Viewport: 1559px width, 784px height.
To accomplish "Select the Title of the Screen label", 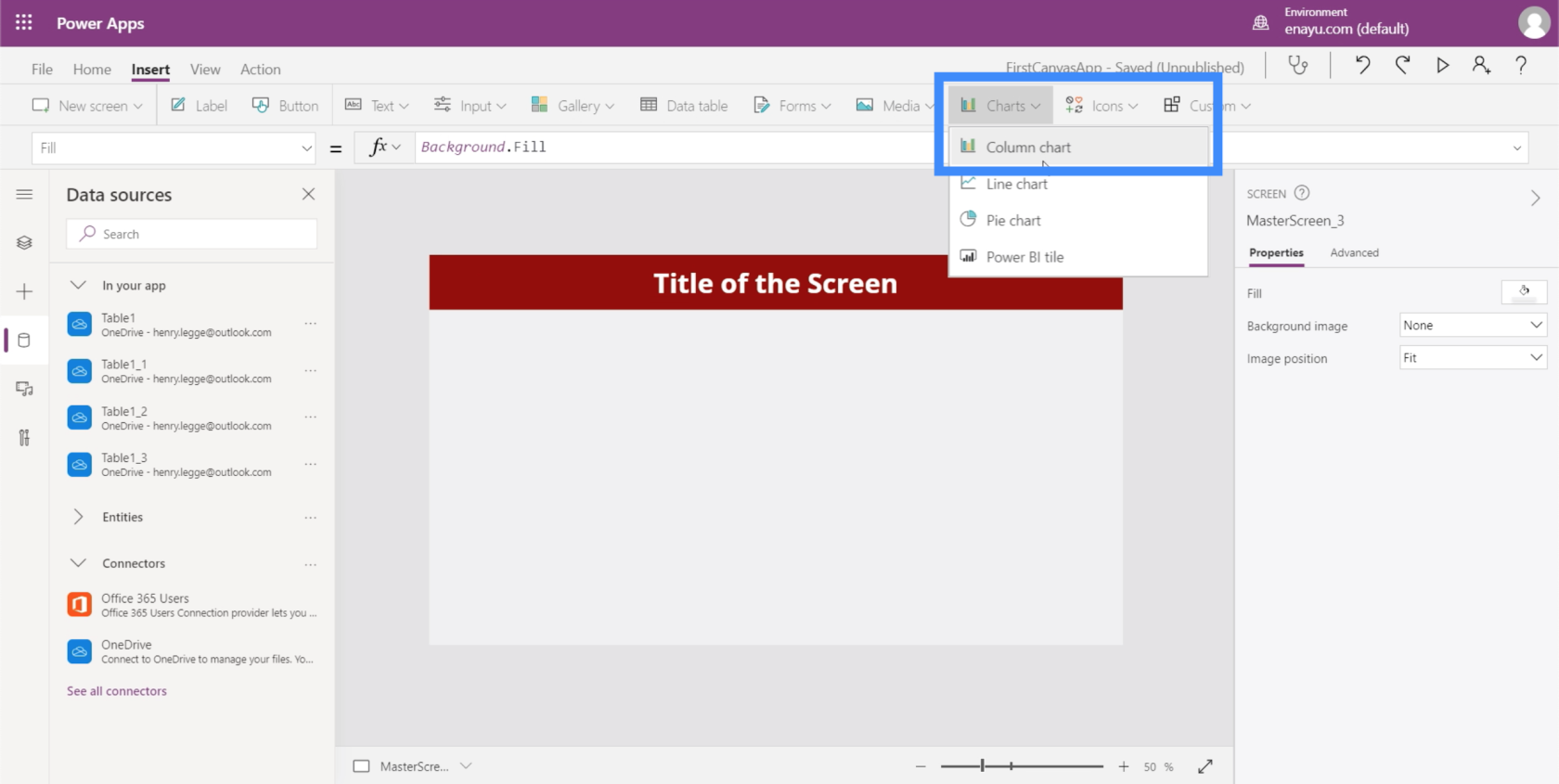I will (775, 283).
